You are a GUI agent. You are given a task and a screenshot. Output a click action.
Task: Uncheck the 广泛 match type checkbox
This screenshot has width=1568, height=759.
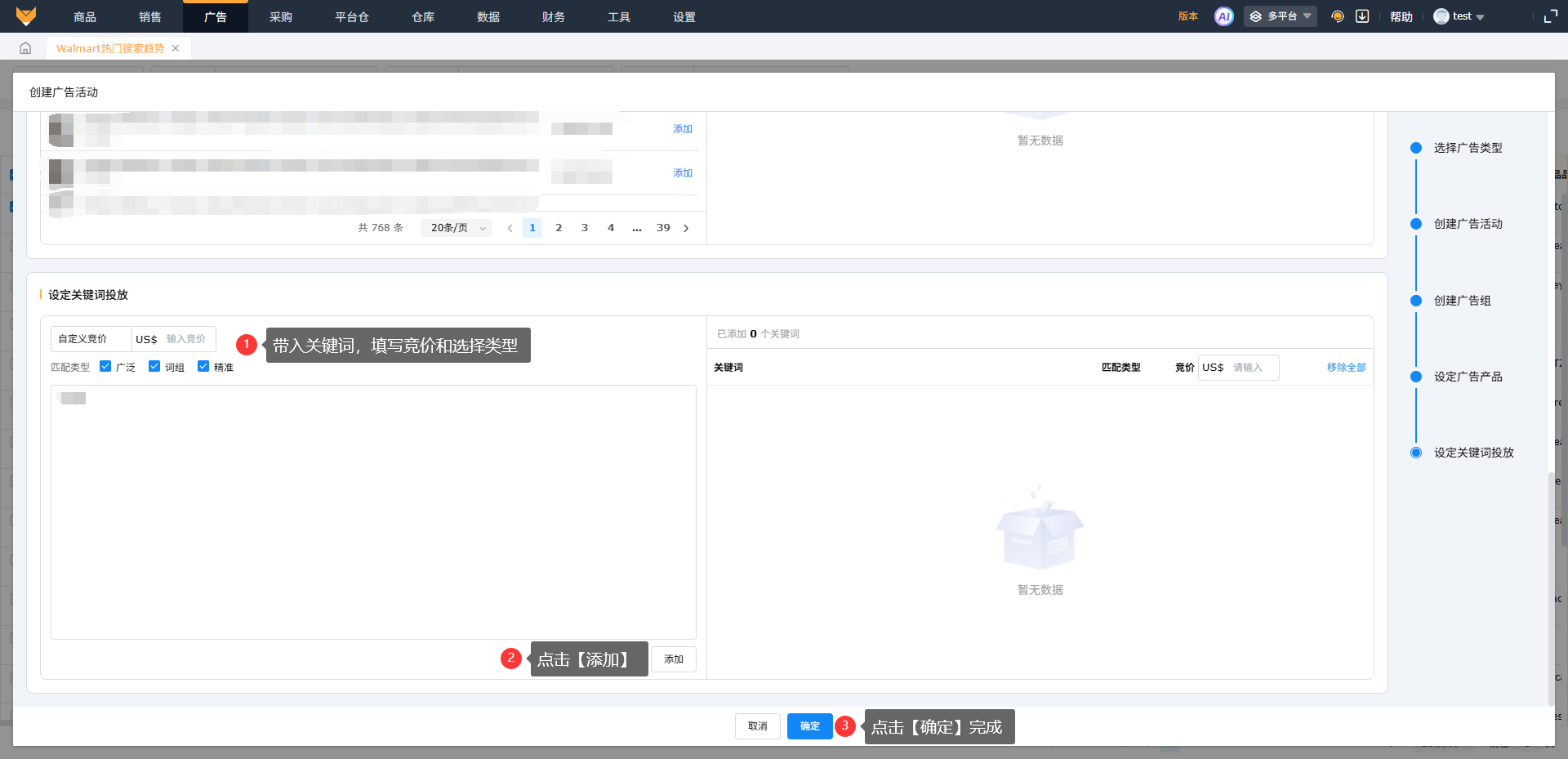tap(105, 367)
